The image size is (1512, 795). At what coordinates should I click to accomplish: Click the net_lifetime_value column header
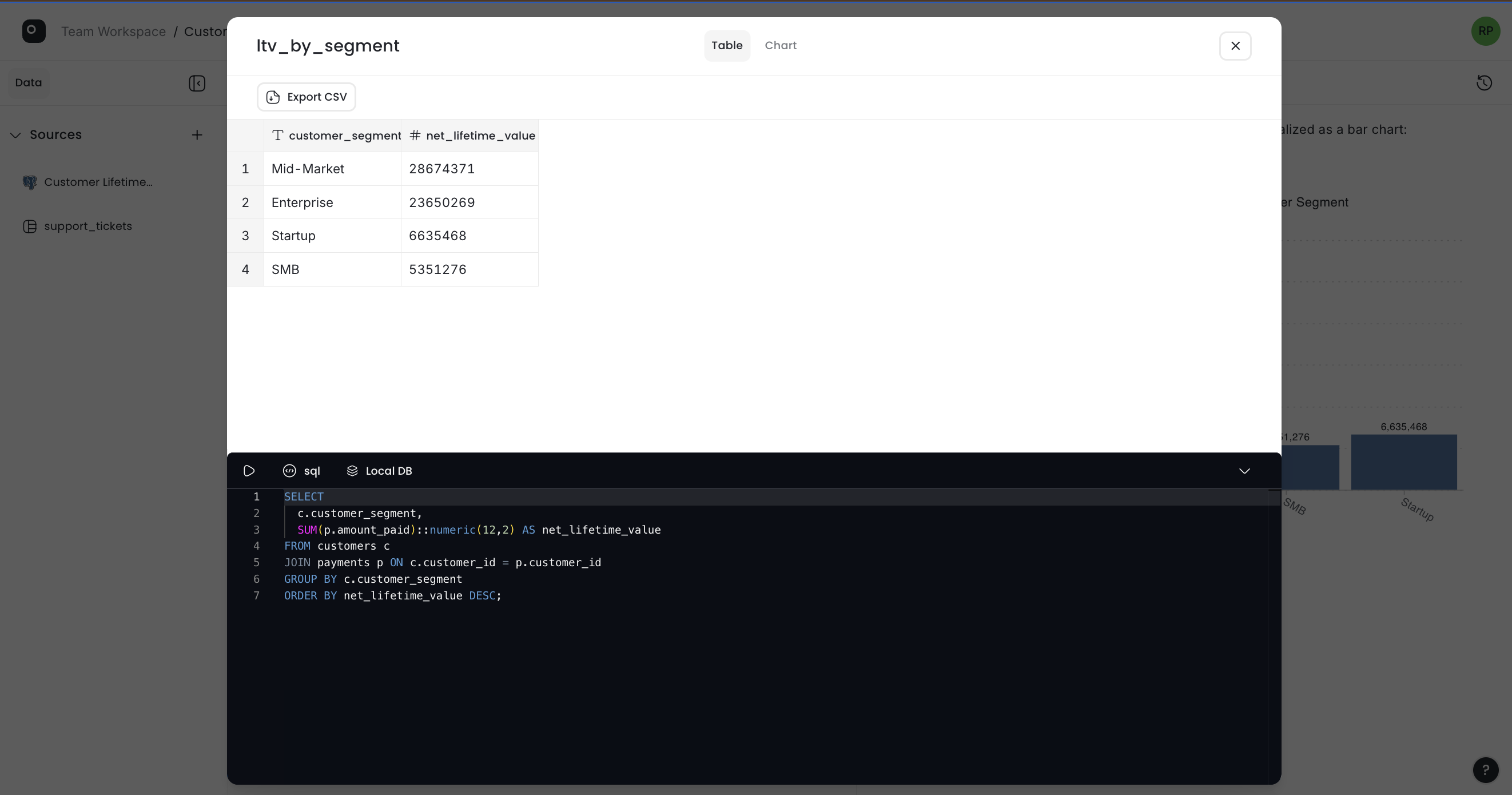[x=469, y=136]
